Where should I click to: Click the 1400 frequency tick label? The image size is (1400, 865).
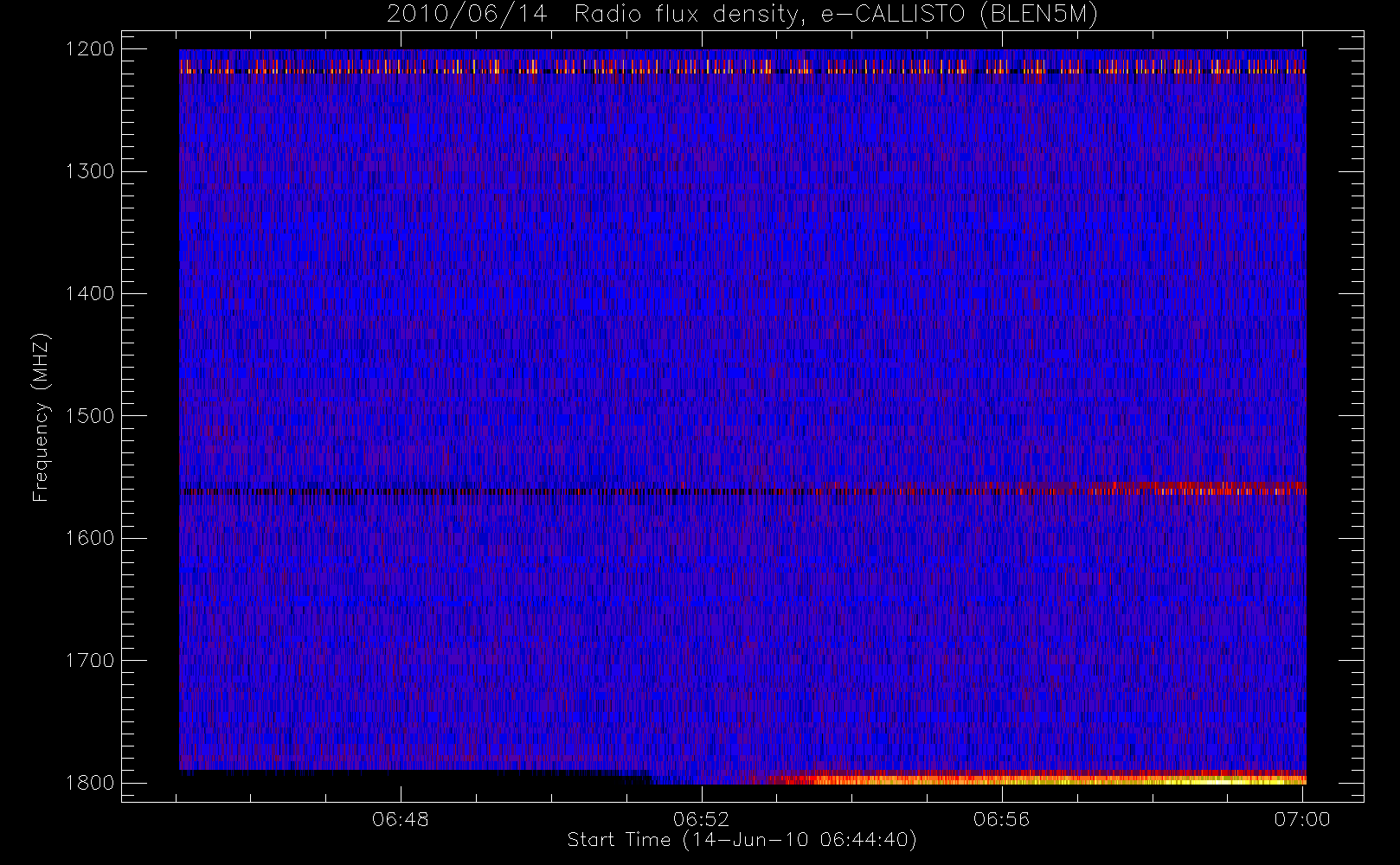pyautogui.click(x=90, y=294)
